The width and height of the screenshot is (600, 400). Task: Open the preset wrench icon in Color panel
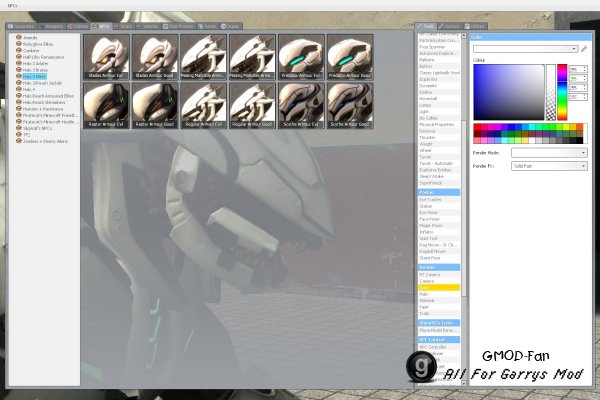(x=584, y=49)
